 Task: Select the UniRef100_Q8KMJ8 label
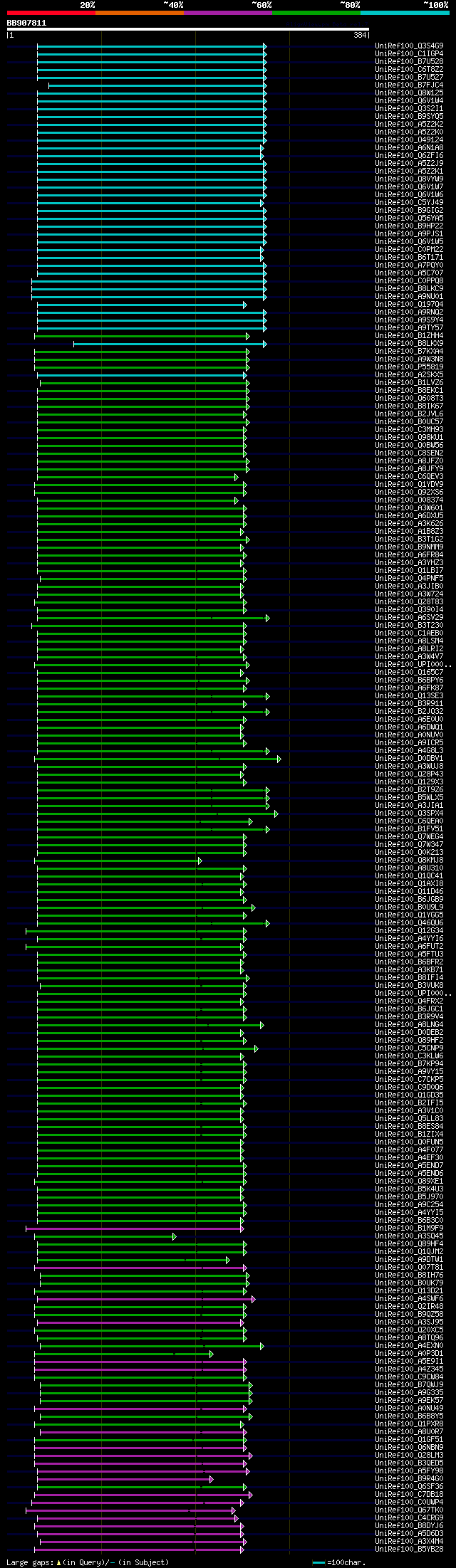click(409, 861)
